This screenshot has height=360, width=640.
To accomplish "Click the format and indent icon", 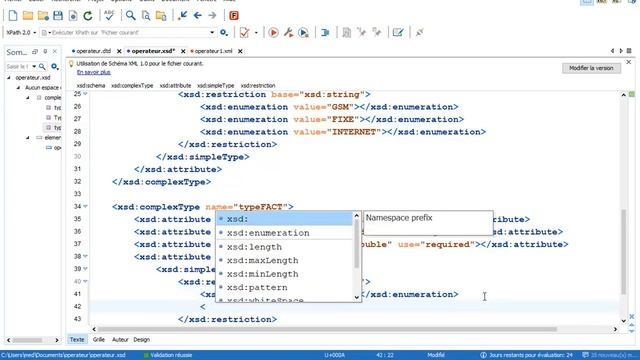I will click(x=325, y=33).
